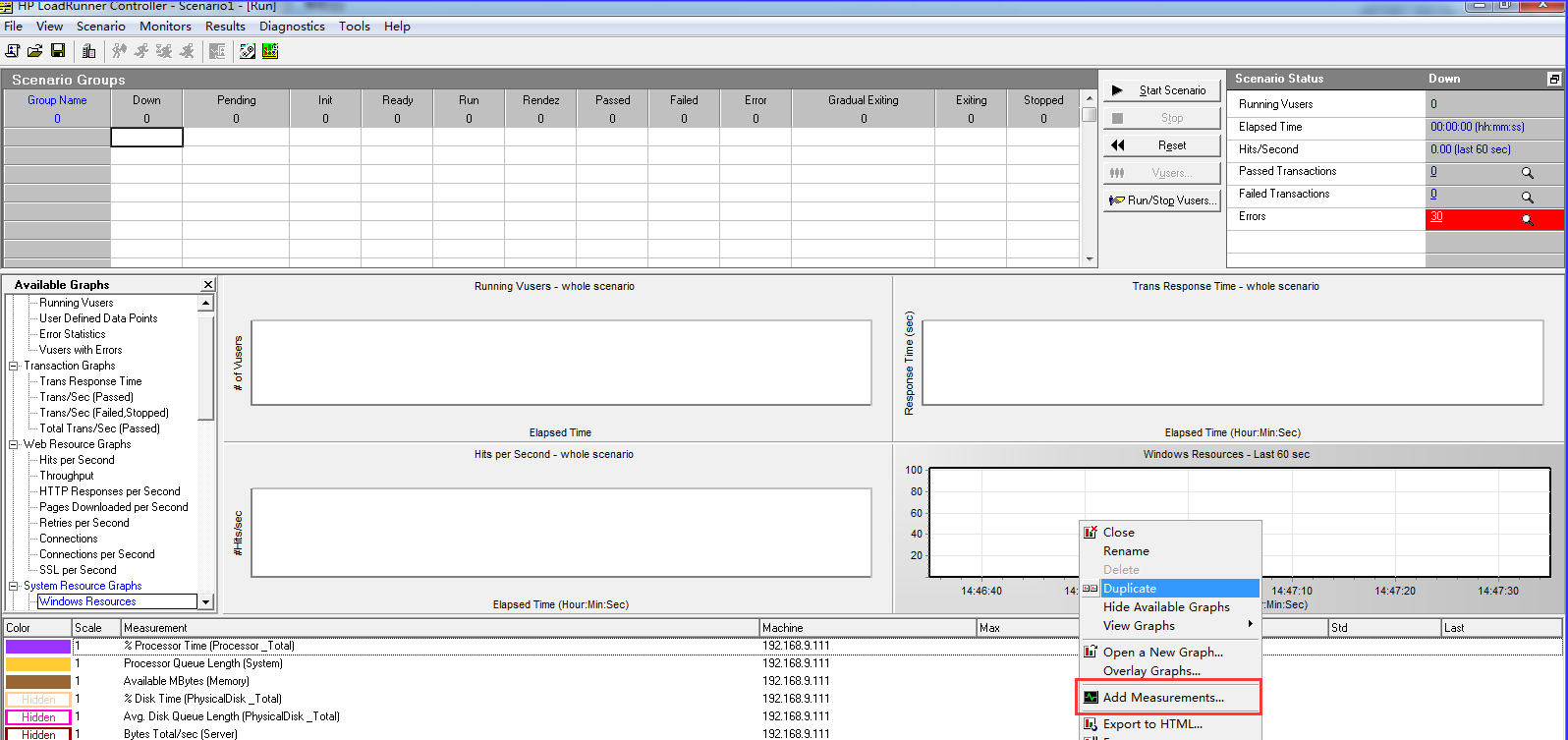
Task: Toggle Hidden state of % Disk Time measurement
Action: click(x=38, y=699)
